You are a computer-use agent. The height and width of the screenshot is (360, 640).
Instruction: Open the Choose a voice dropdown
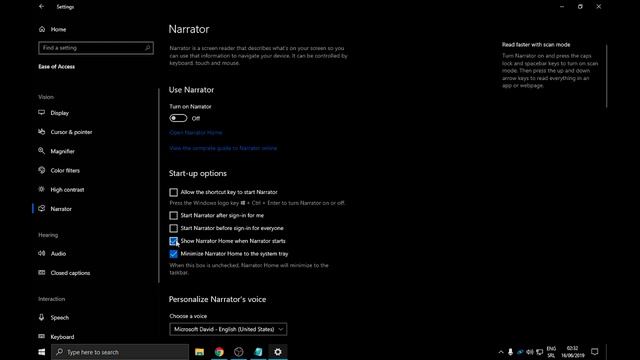228,329
